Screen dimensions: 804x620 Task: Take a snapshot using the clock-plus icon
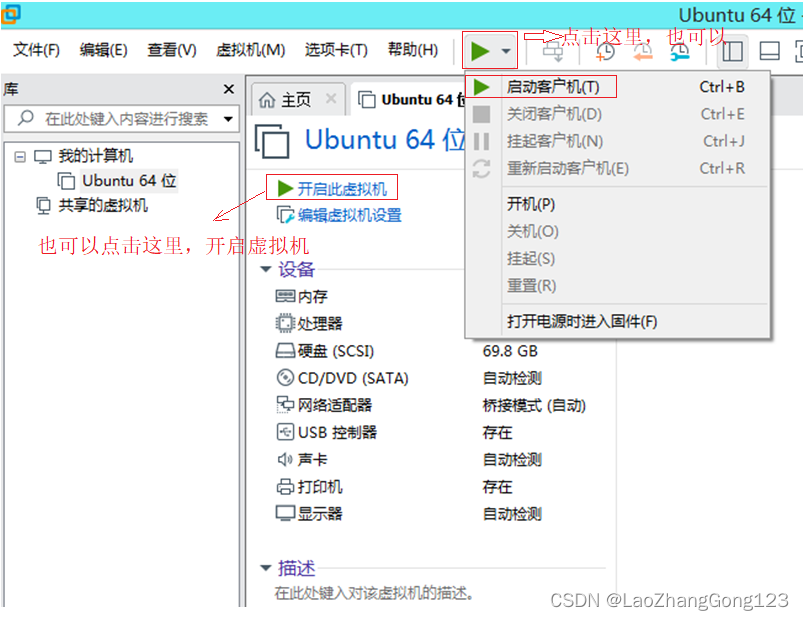[605, 52]
